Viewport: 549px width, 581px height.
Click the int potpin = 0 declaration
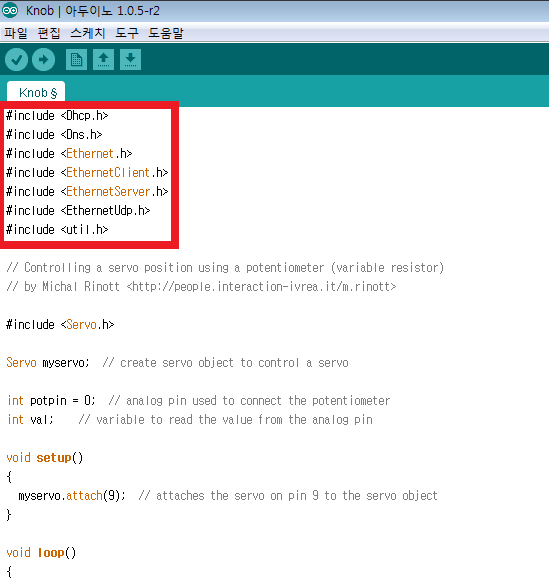click(x=51, y=401)
